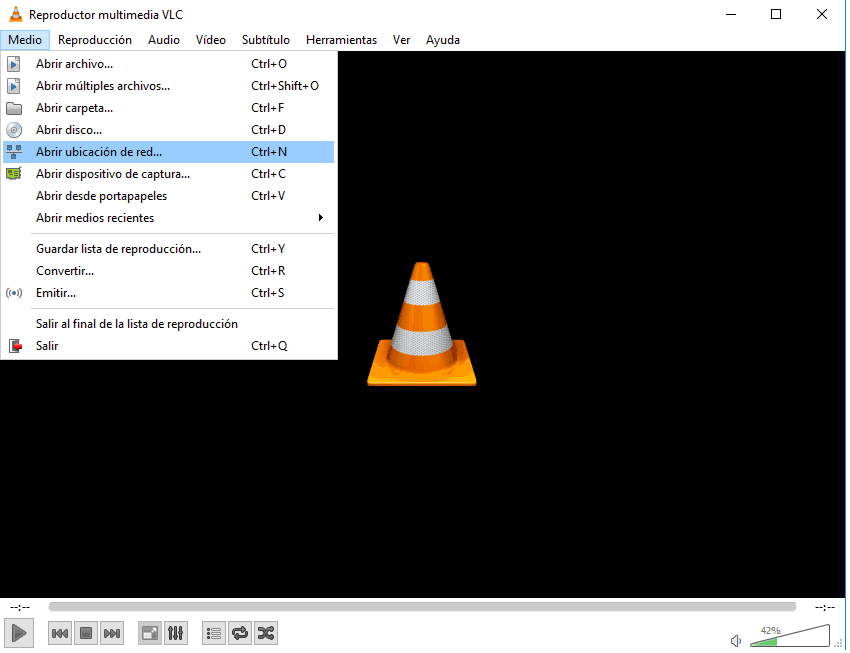Screen dimensions: 850x653
Task: Select Convertir... entry
Action: click(169, 271)
